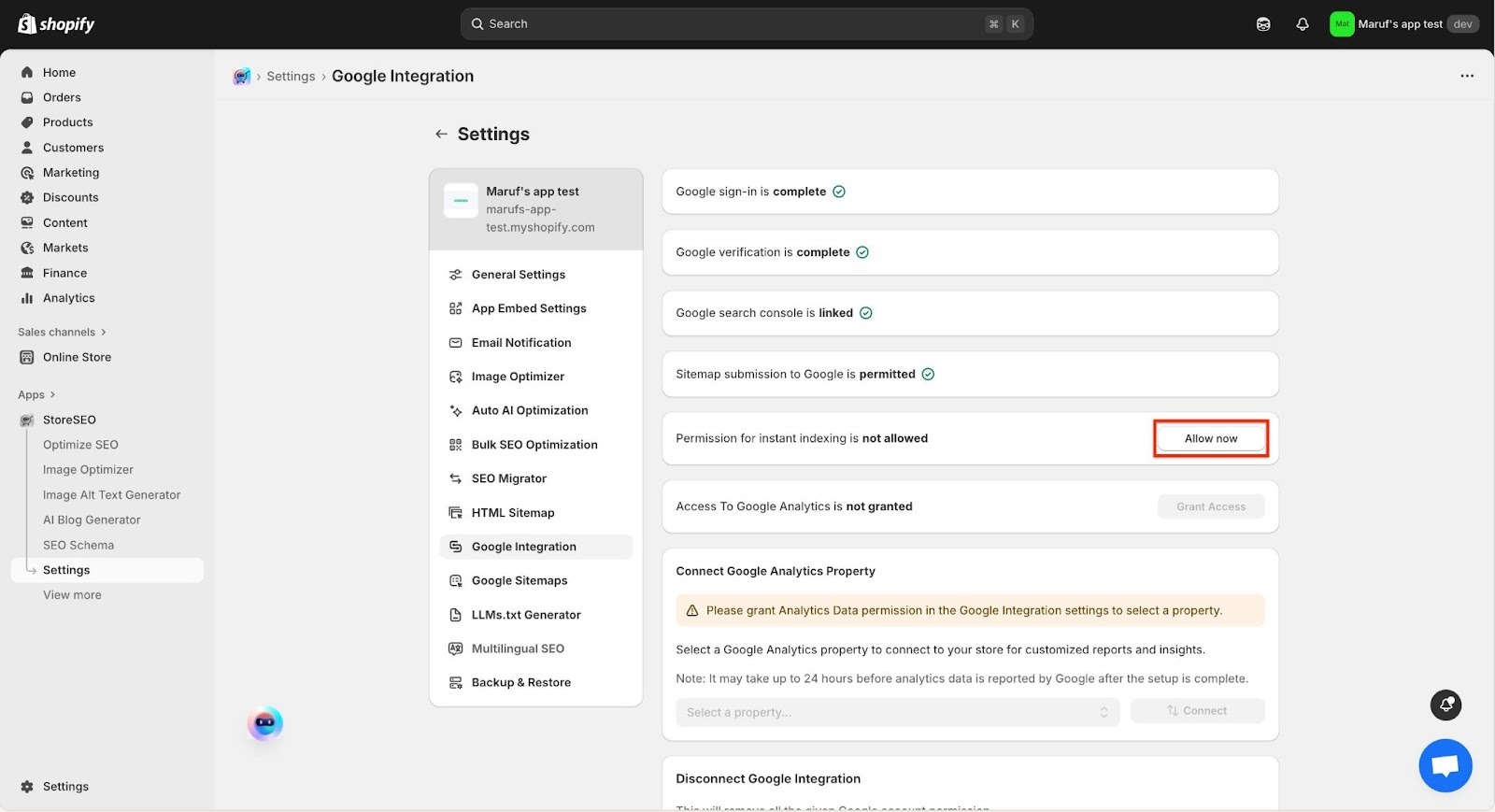Open Orders in the sidebar

click(x=62, y=97)
